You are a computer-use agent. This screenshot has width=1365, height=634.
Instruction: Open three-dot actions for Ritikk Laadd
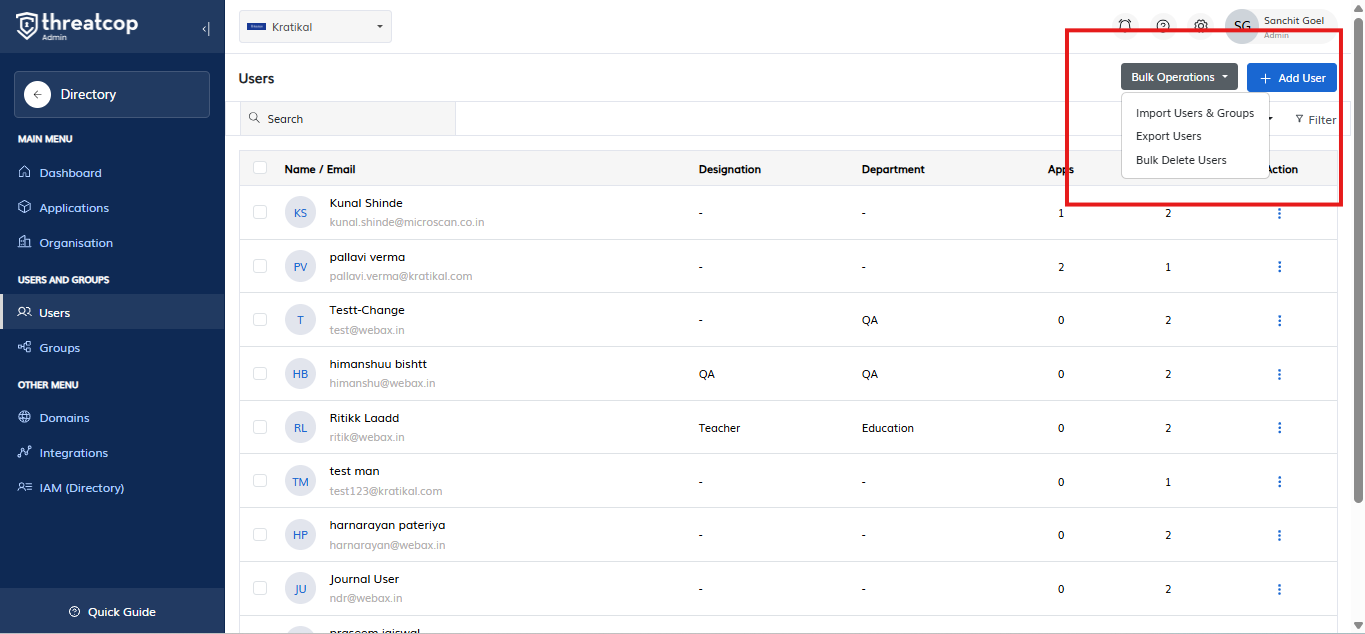[1279, 428]
